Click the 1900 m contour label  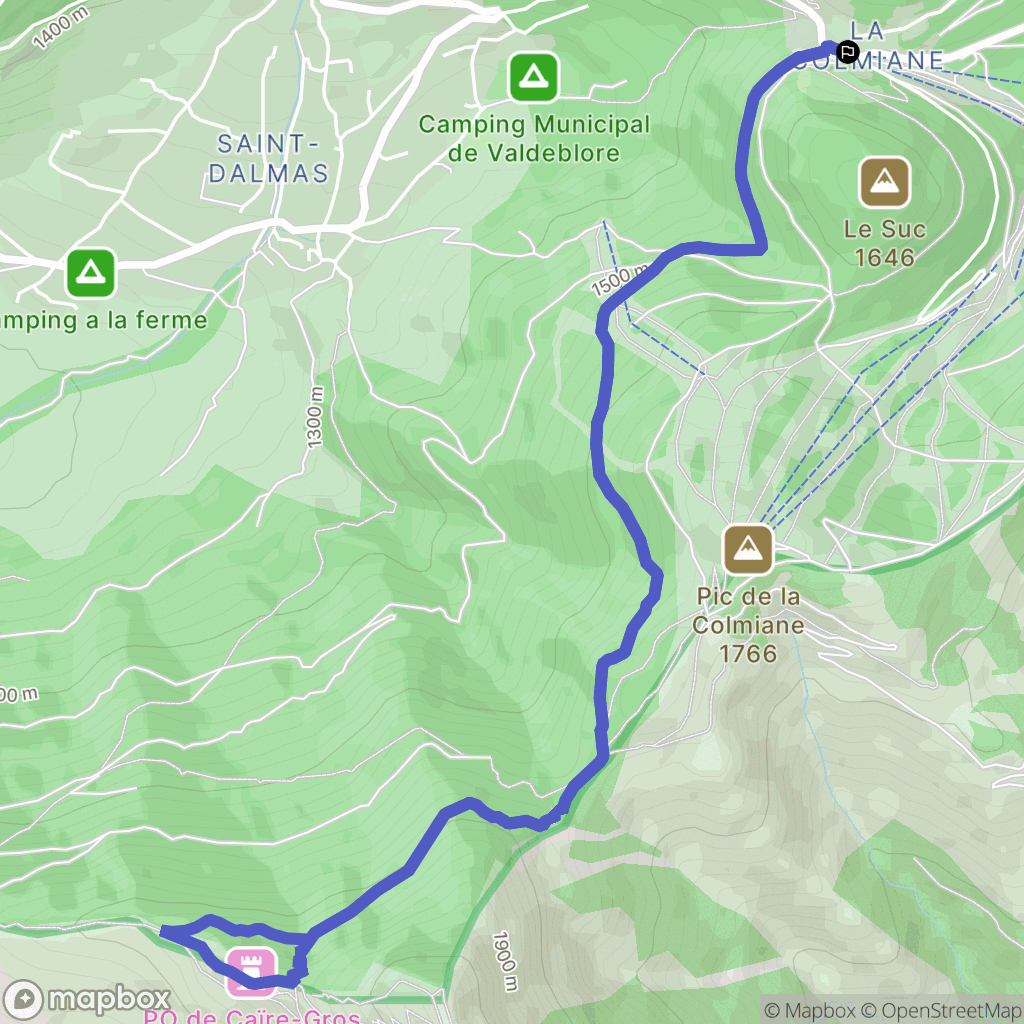pyautogui.click(x=504, y=961)
